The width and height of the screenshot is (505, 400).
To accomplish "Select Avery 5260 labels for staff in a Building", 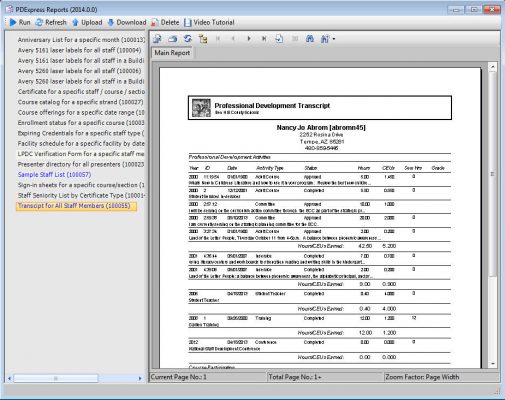I will point(81,81).
